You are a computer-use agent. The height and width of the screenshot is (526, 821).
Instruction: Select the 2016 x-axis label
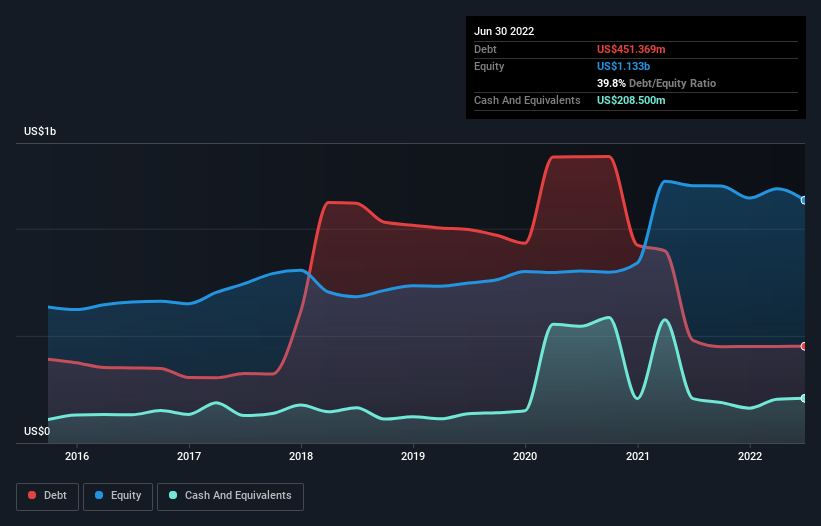[x=77, y=456]
